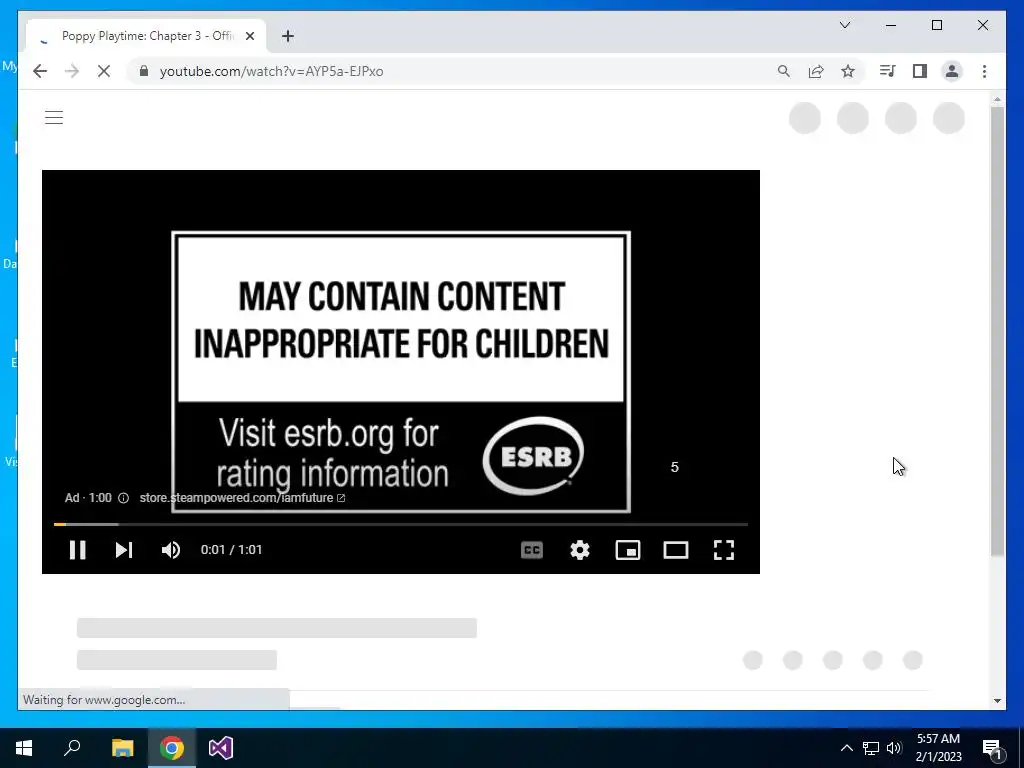Expand the tab search chevron
This screenshot has height=768, width=1024.
(845, 25)
